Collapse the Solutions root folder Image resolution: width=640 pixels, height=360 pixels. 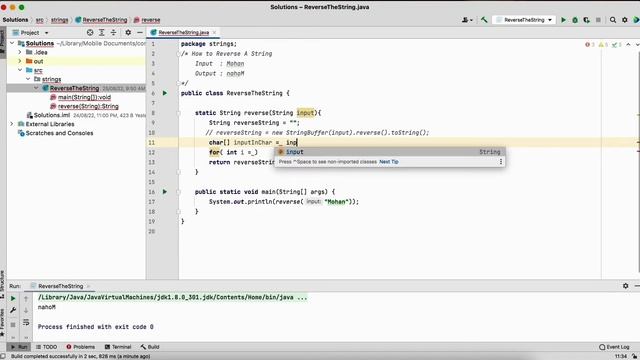(12, 43)
